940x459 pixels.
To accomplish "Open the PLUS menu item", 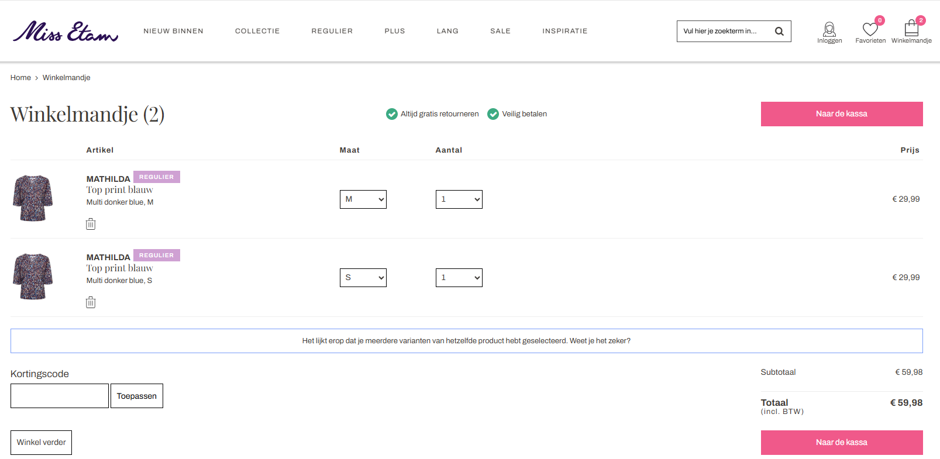I will 395,31.
